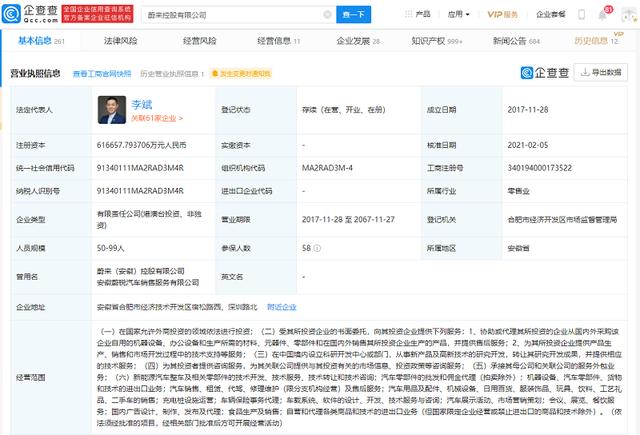Screen dimensions: 640x435
Task: Select staff size value 50-99人
Action: (x=111, y=248)
